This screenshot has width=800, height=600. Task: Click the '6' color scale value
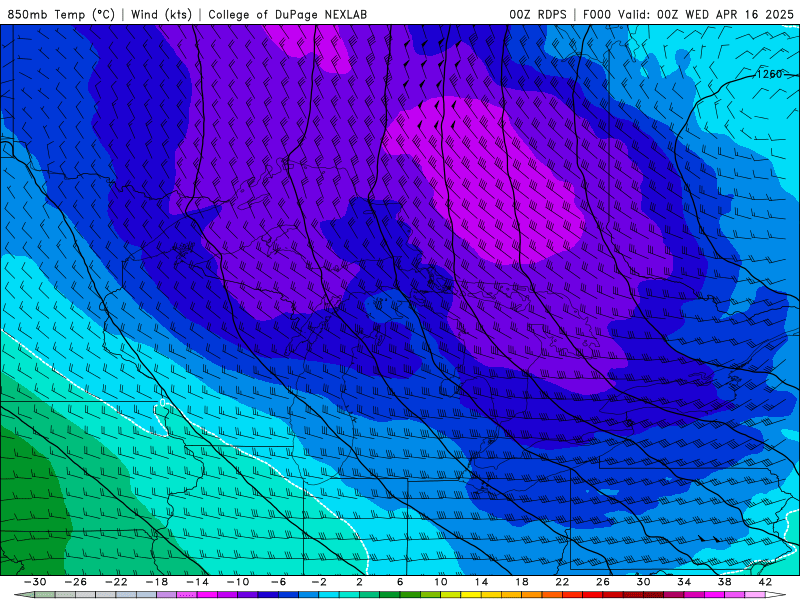coord(400,582)
